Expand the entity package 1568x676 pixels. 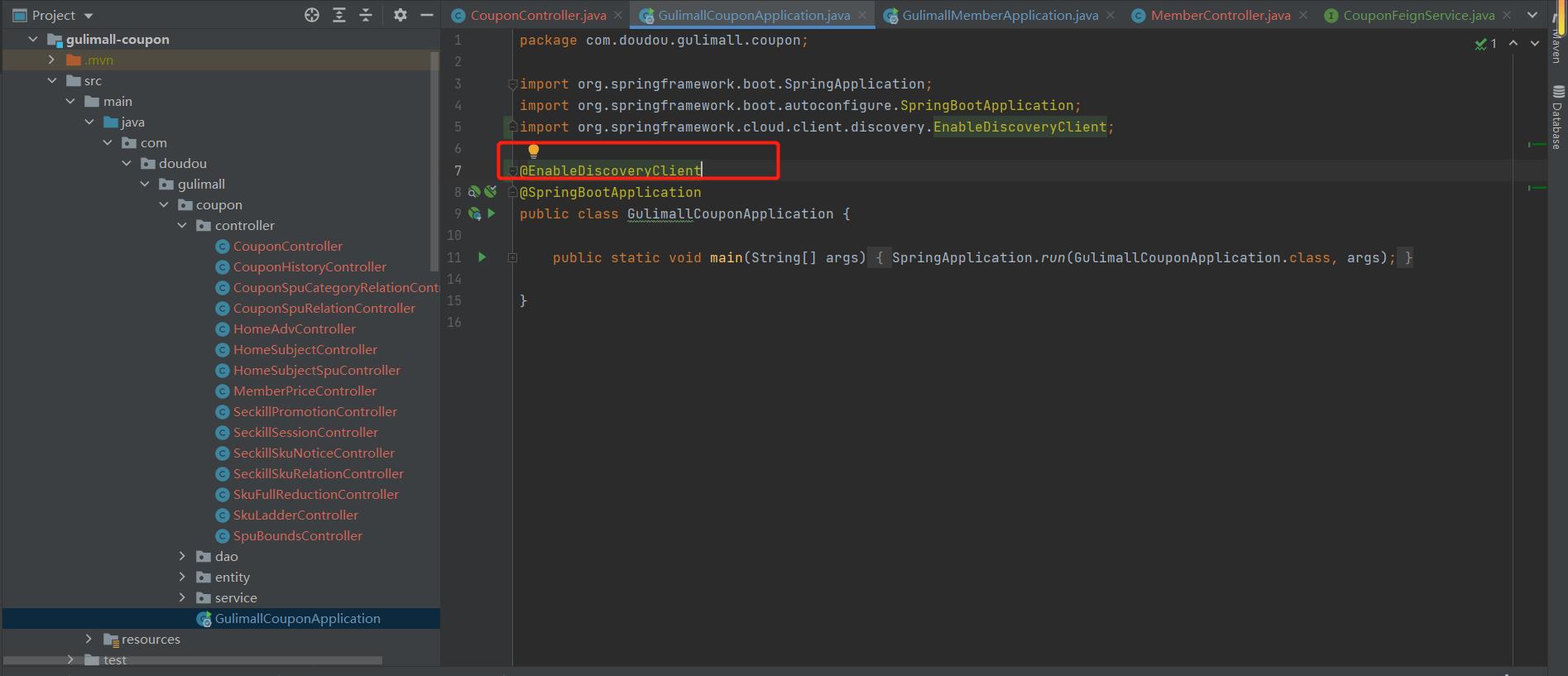tap(182, 577)
